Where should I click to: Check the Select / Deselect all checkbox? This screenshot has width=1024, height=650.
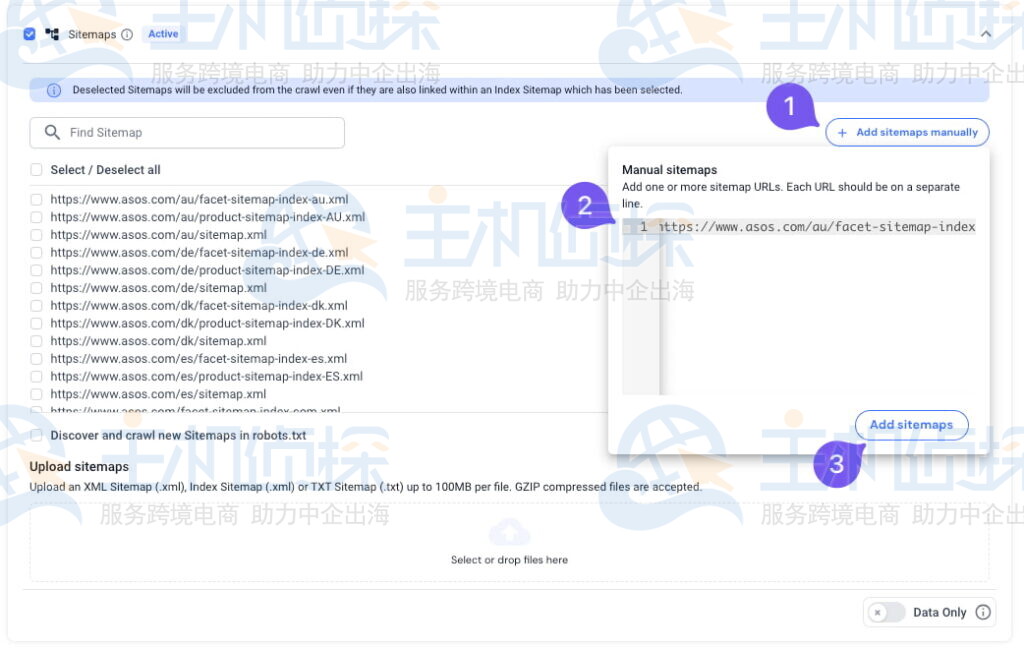(x=36, y=170)
